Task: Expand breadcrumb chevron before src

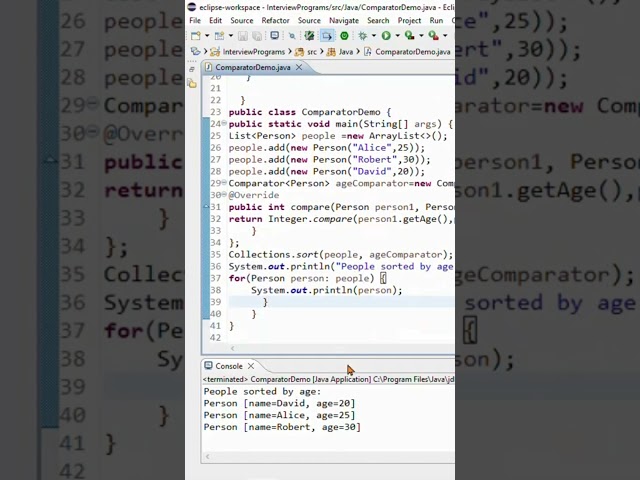Action: click(x=290, y=51)
